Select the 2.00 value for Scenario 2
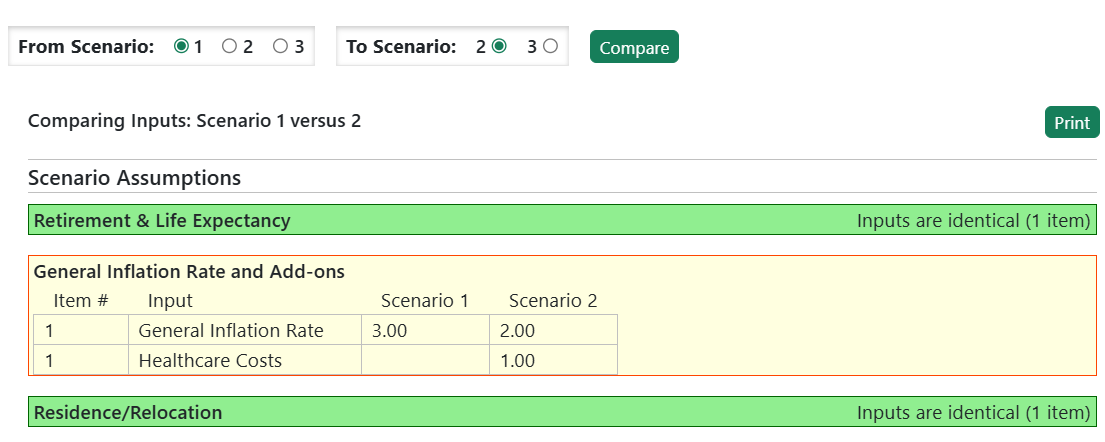This screenshot has width=1105, height=442. point(517,330)
